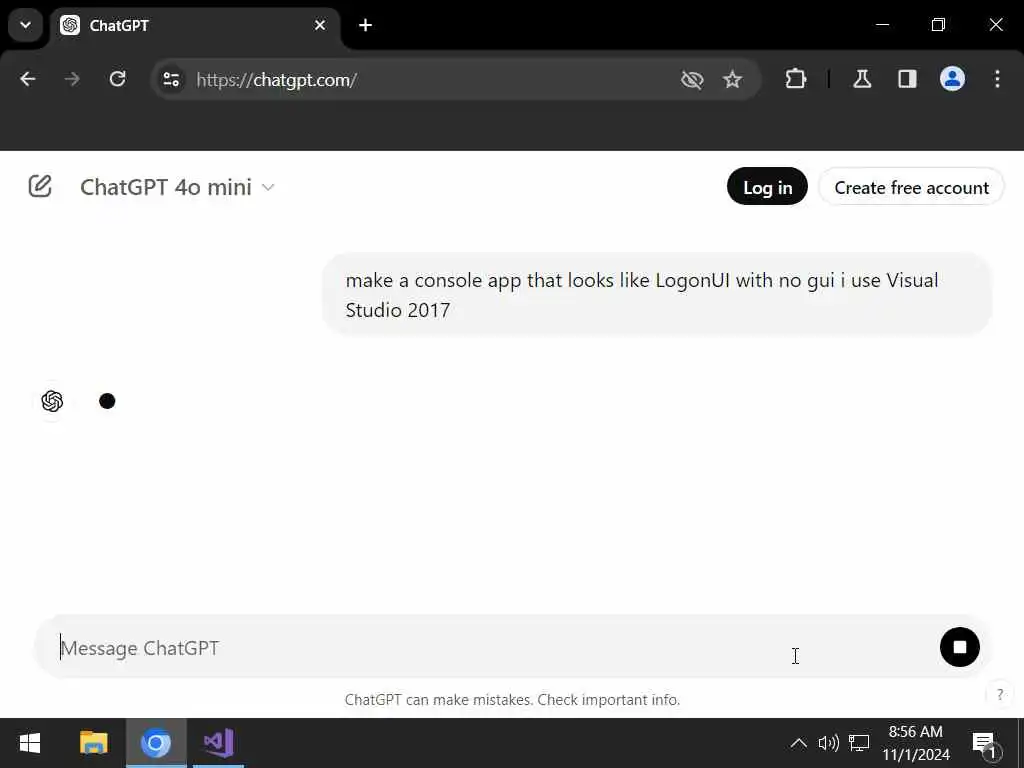Toggle the browser side panel

point(907,80)
